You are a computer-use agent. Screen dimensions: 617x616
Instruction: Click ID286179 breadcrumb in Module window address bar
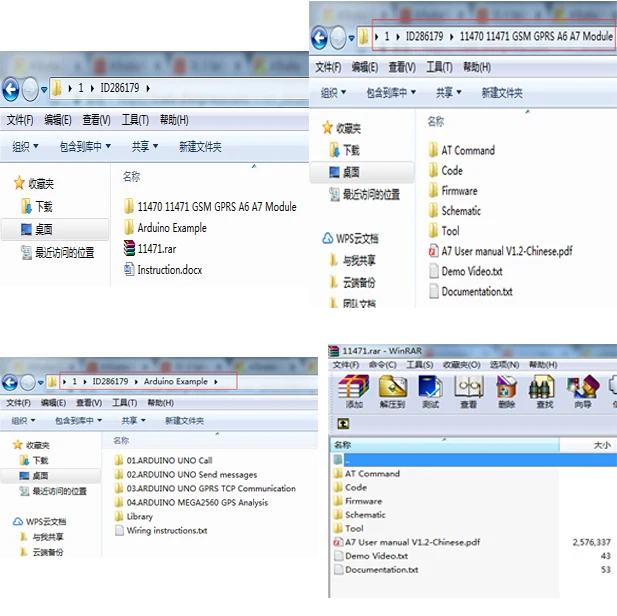(424, 37)
